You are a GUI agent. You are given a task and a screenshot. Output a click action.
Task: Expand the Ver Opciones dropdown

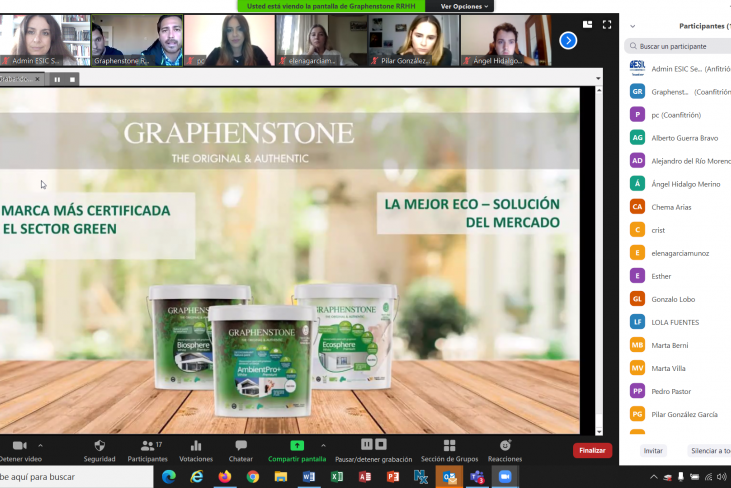click(465, 6)
